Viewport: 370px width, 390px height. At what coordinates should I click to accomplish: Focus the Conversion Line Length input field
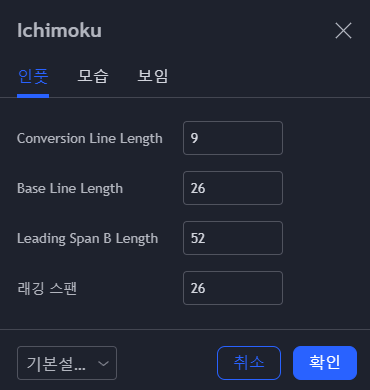[x=233, y=138]
